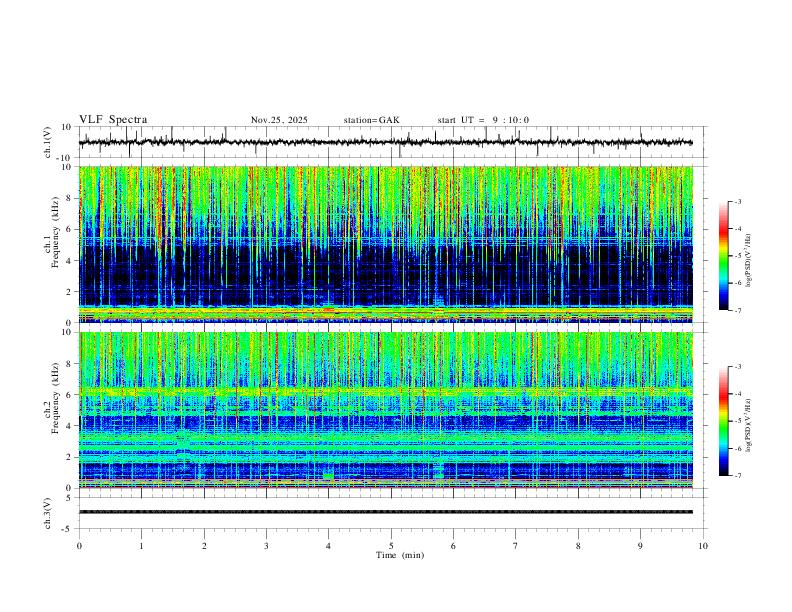Click the "station=GAK" header label
The image size is (792, 612).
(x=371, y=120)
